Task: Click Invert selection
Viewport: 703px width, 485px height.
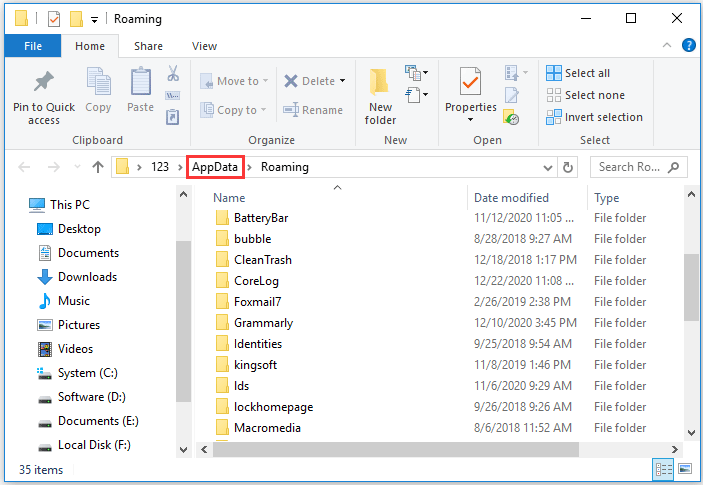Action: coord(594,117)
